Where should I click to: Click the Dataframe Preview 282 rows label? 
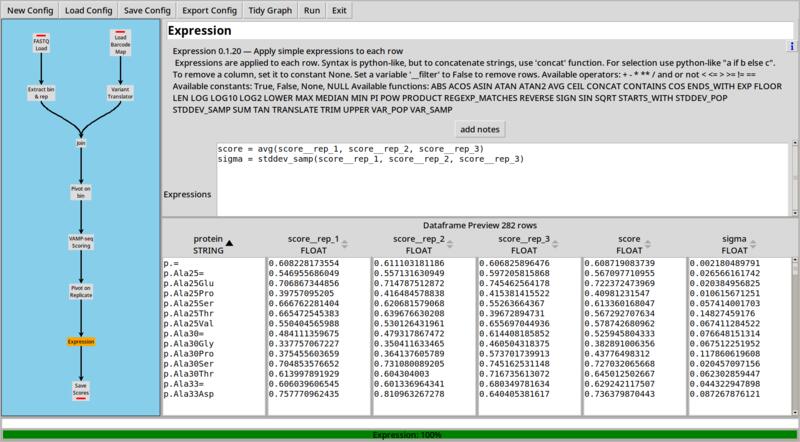pyautogui.click(x=480, y=226)
